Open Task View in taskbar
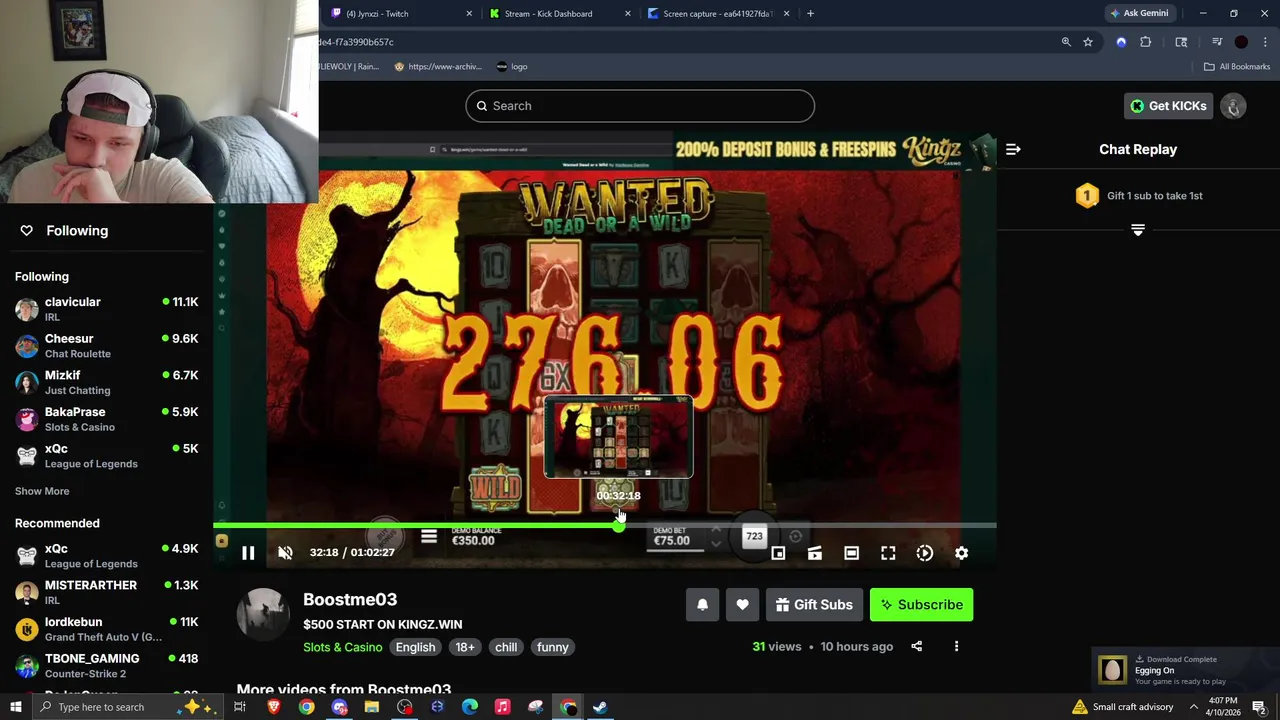 point(240,707)
